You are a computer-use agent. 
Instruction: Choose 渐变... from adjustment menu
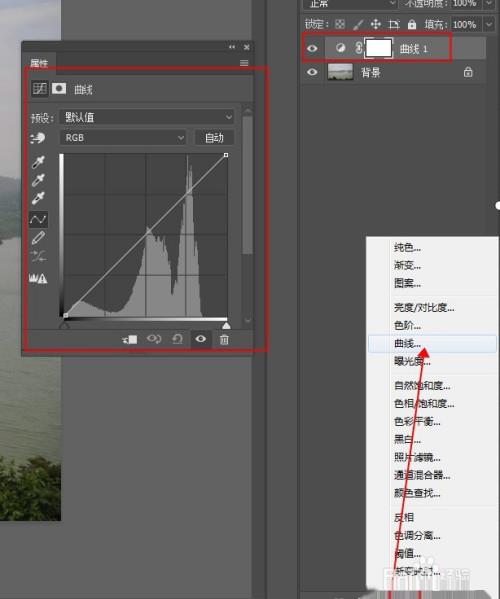pyautogui.click(x=432, y=265)
